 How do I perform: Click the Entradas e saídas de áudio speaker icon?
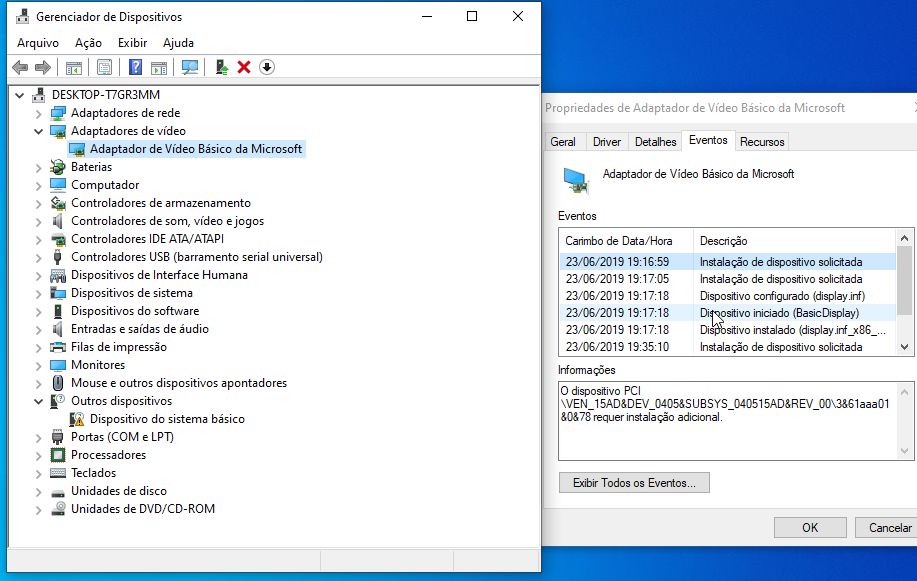click(x=57, y=329)
